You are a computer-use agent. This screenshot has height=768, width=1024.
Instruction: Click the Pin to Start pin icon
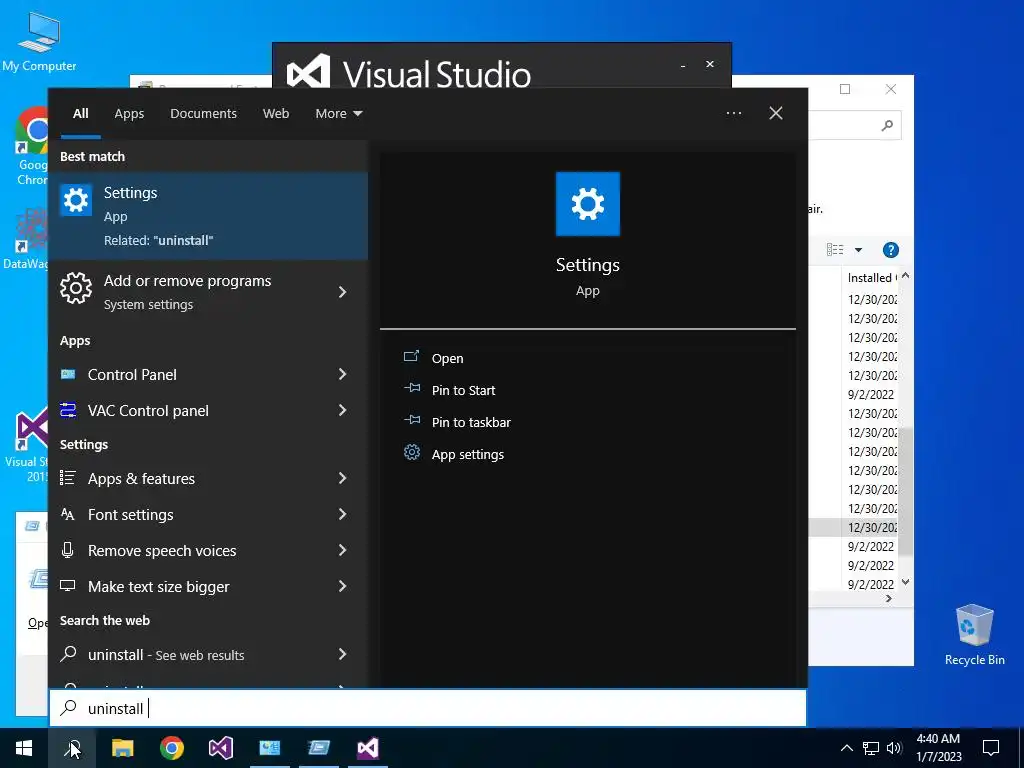[x=412, y=389]
